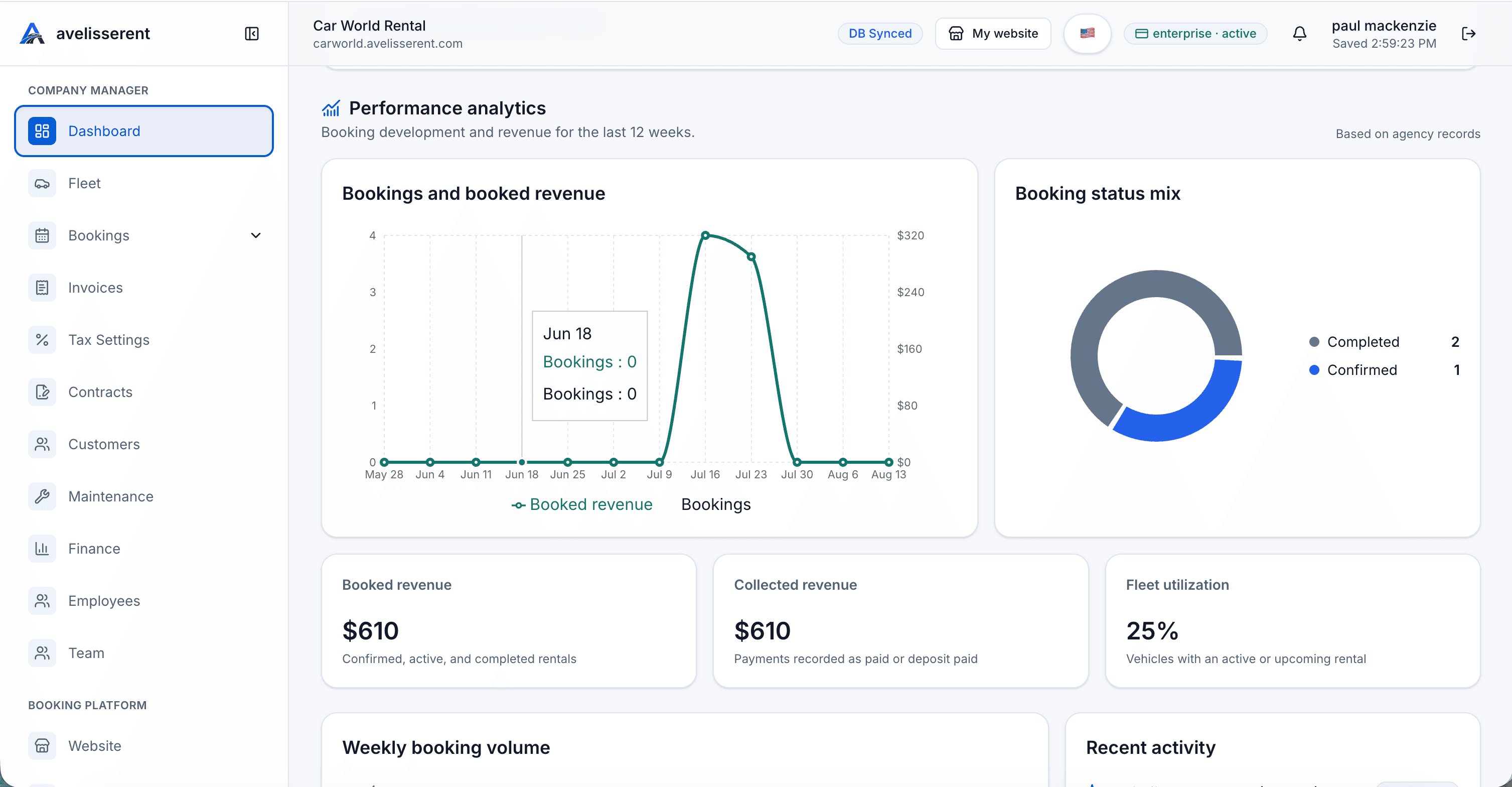
Task: Click the Fleet utilization 25% card
Action: point(1292,621)
